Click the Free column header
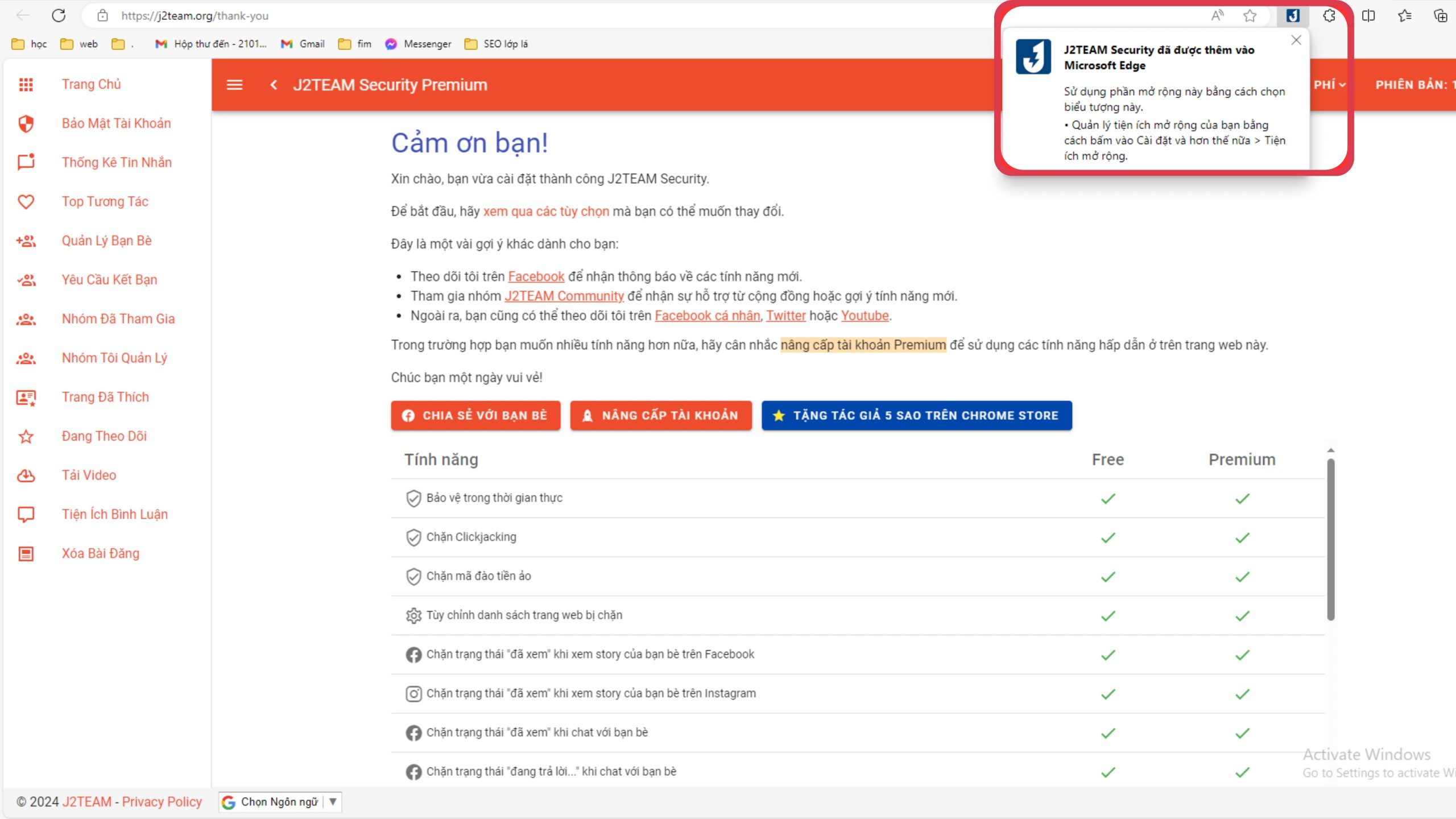 click(1108, 460)
